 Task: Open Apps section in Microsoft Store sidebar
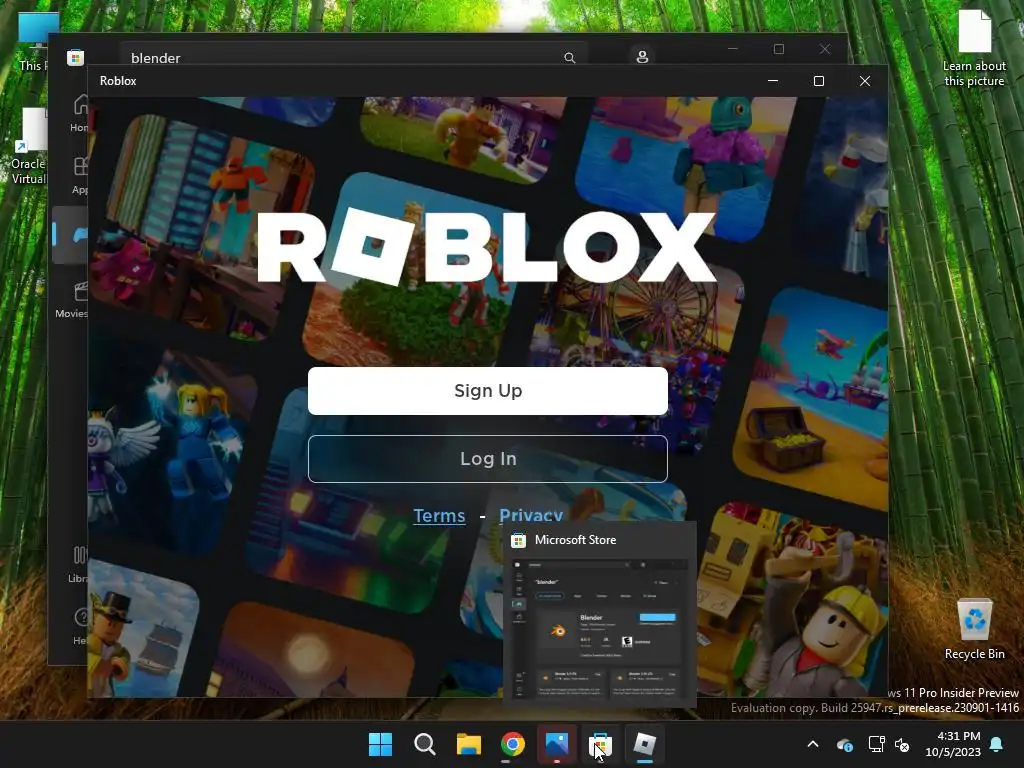pos(80,175)
